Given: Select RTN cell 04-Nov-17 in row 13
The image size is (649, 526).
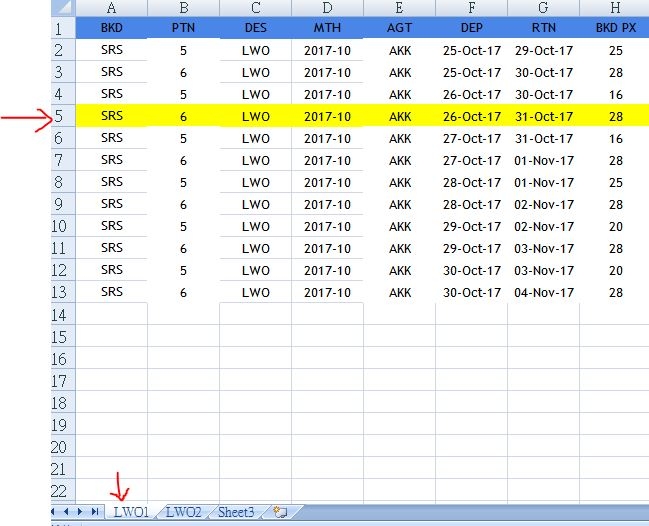Looking at the screenshot, I should (x=543, y=292).
